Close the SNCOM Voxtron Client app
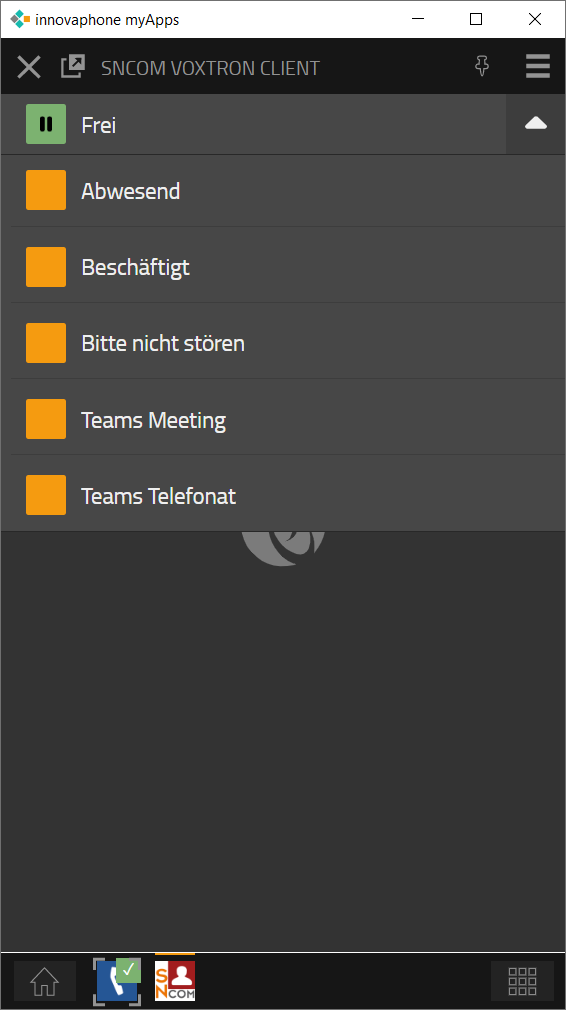The width and height of the screenshot is (566, 1010). click(x=29, y=67)
